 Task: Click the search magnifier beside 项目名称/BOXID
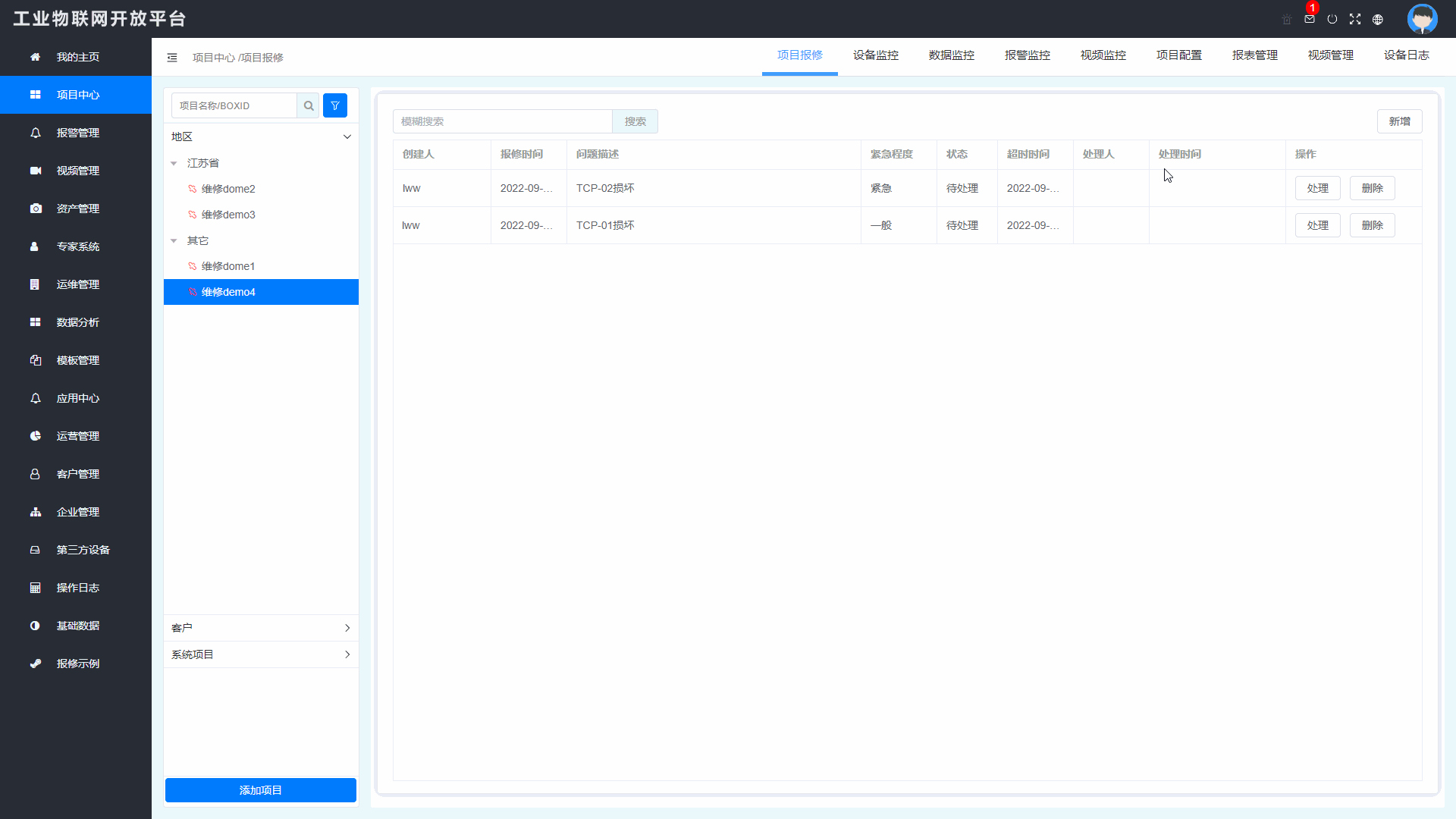click(309, 105)
